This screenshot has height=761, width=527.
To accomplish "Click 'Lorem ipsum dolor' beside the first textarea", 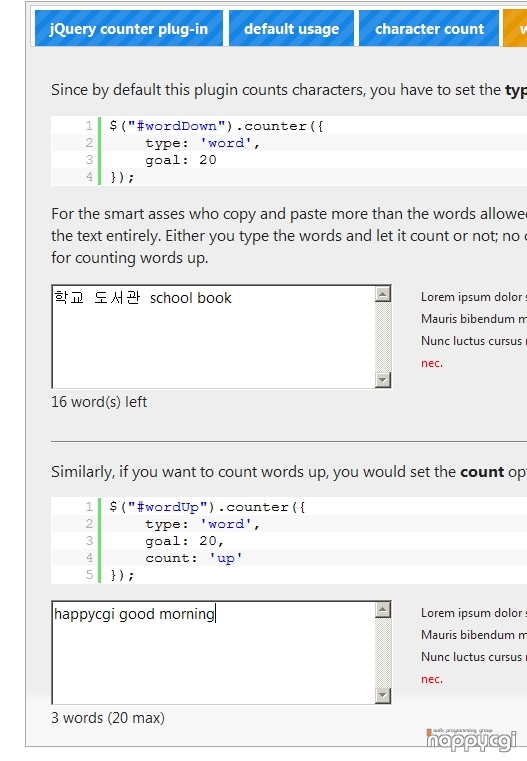I will coord(471,297).
